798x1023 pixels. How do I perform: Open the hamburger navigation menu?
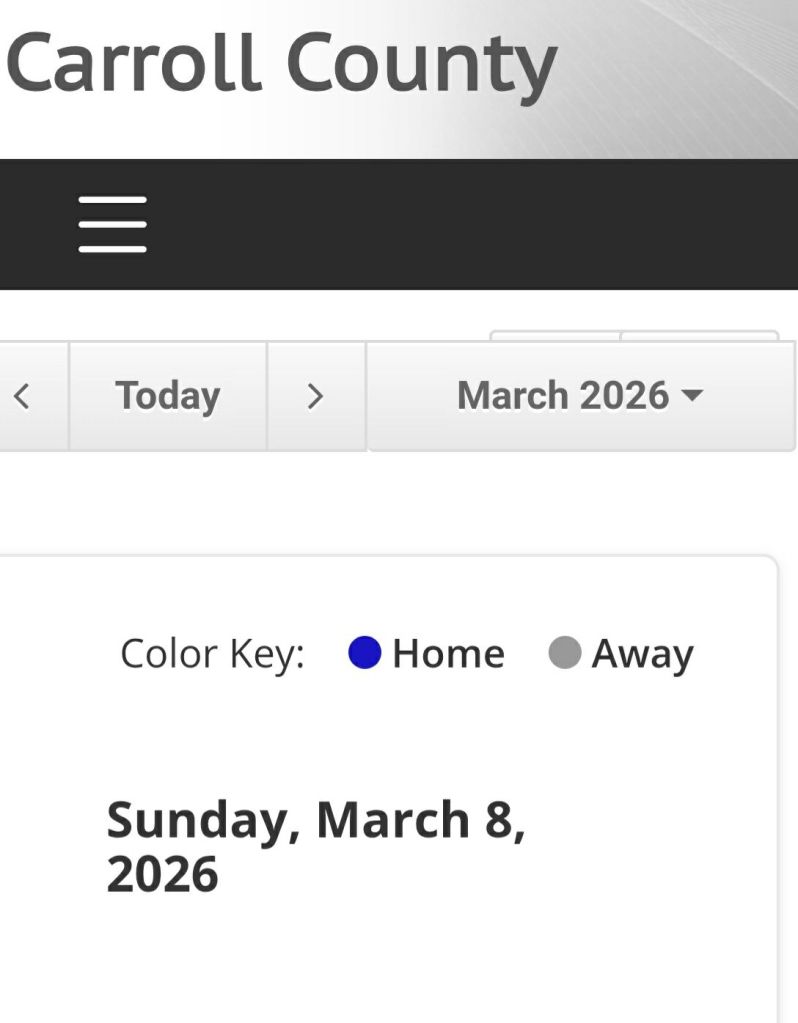(x=112, y=224)
